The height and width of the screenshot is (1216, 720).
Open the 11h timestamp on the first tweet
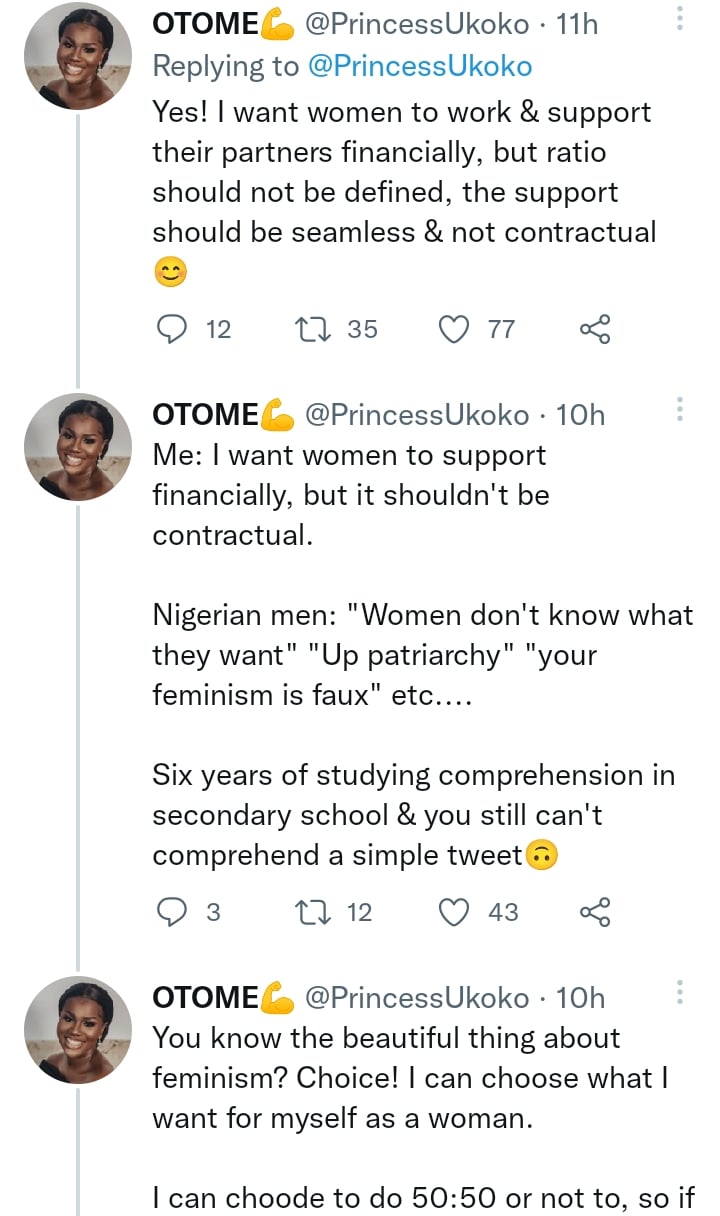point(576,25)
